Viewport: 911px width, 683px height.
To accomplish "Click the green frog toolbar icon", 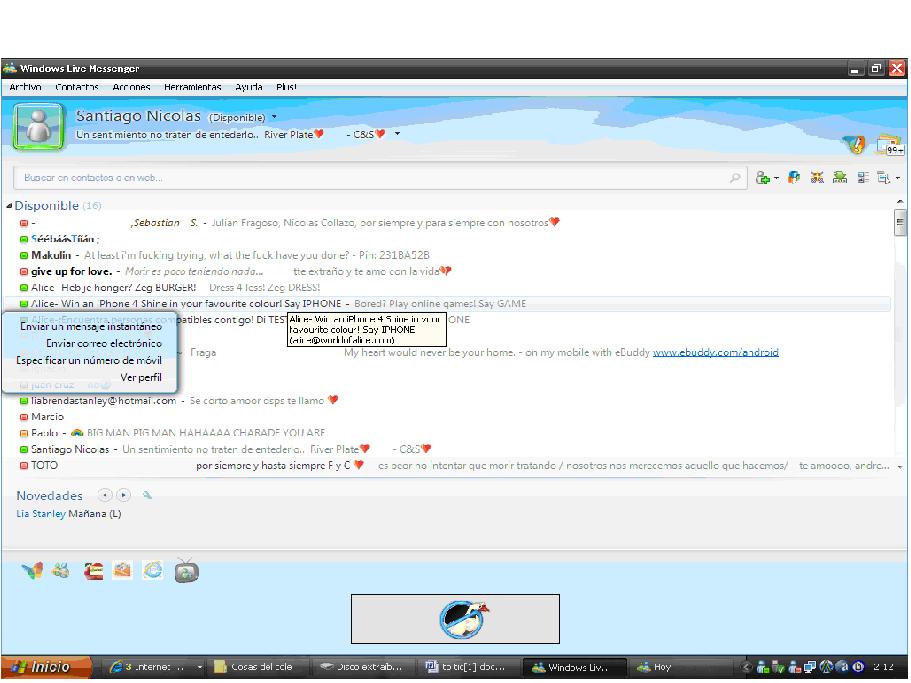I will (x=840, y=177).
